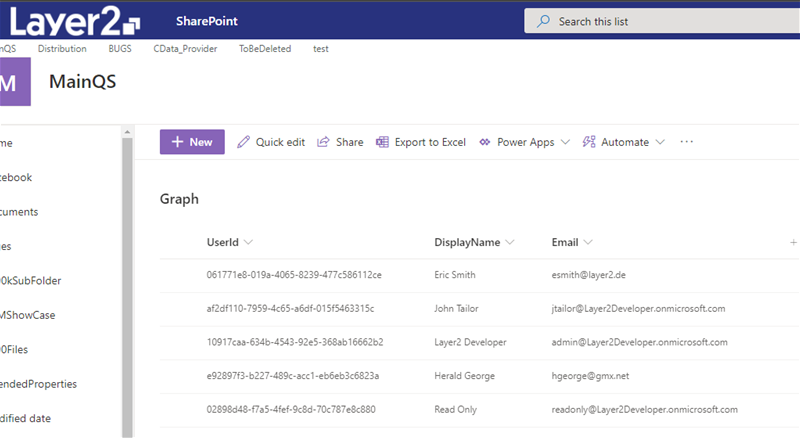Click the search magnifier icon
This screenshot has width=800, height=438.
pos(543,21)
